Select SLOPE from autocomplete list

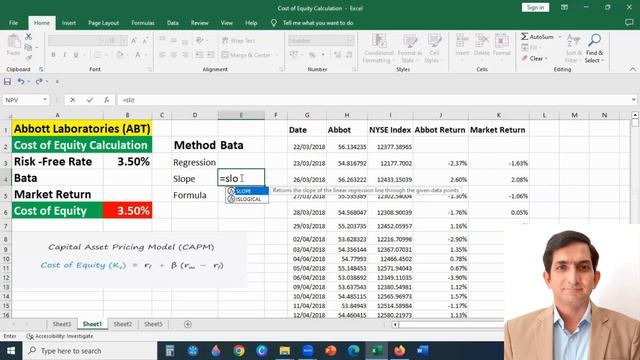247,191
